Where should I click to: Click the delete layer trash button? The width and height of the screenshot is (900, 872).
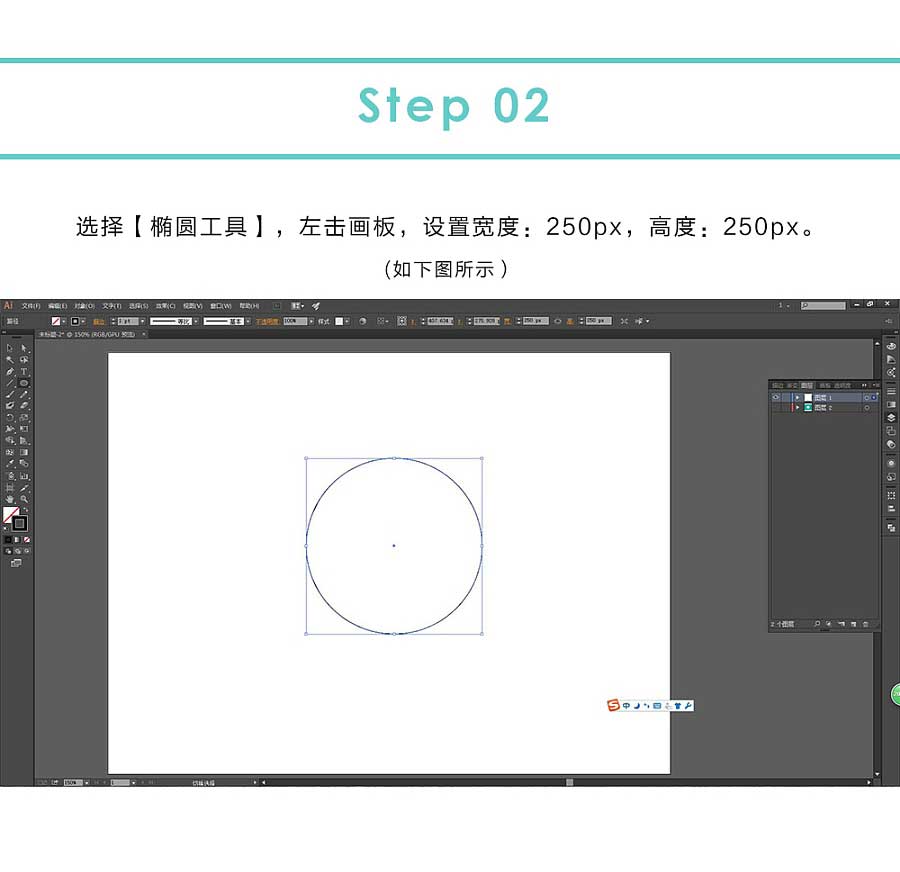coord(866,624)
